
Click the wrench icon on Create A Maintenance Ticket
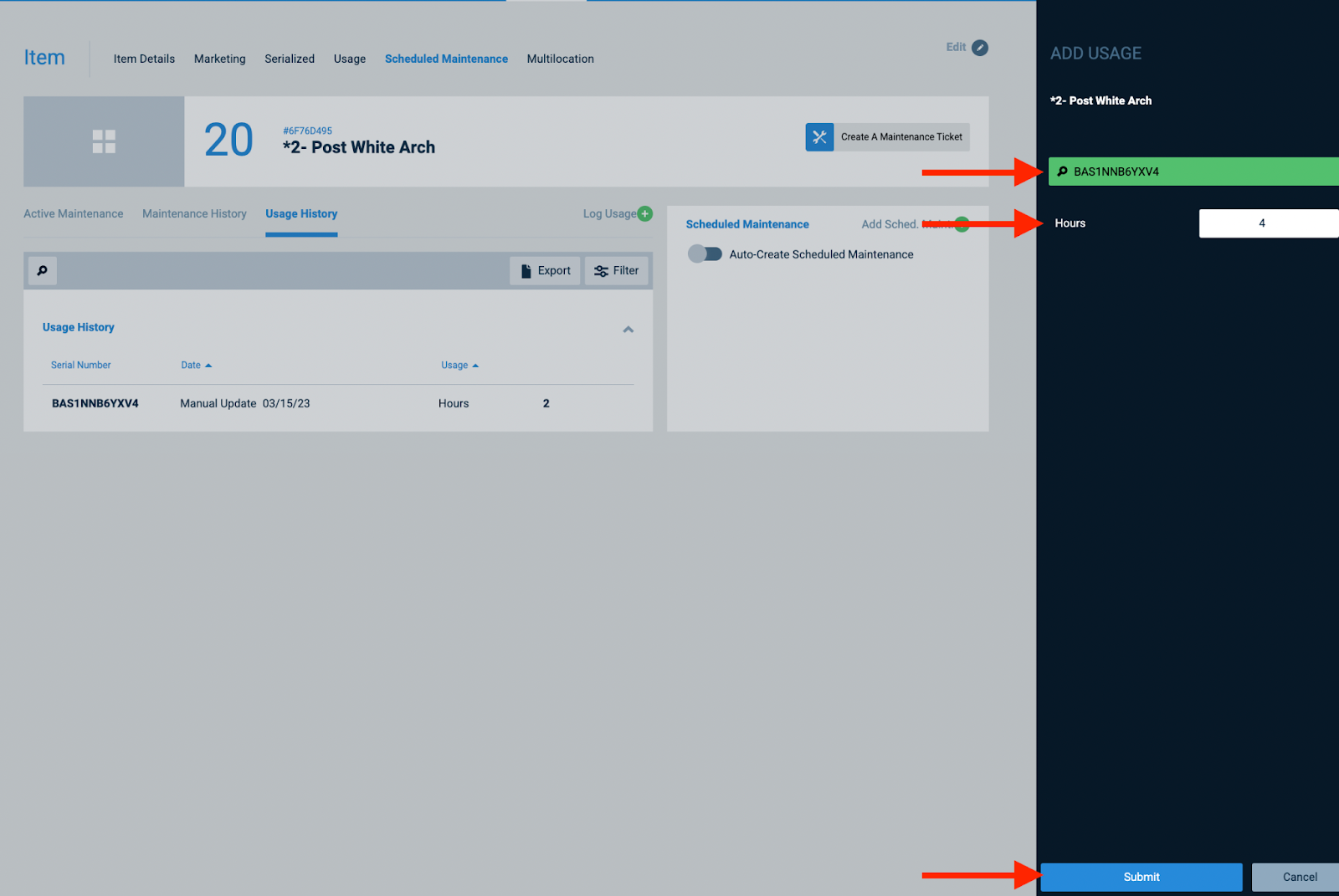click(819, 136)
